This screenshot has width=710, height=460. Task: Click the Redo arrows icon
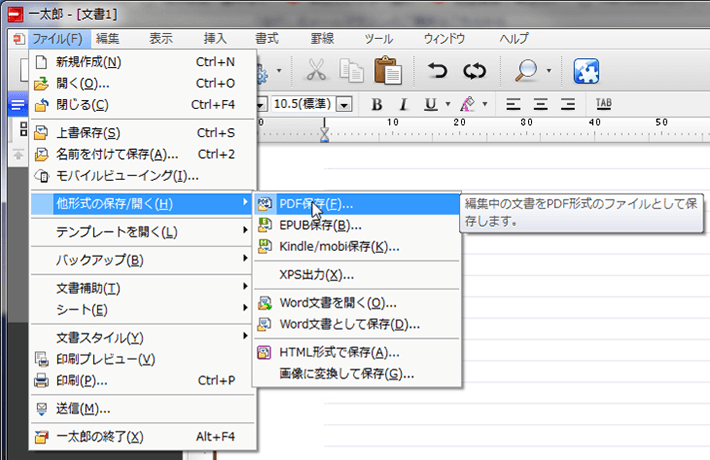point(473,71)
